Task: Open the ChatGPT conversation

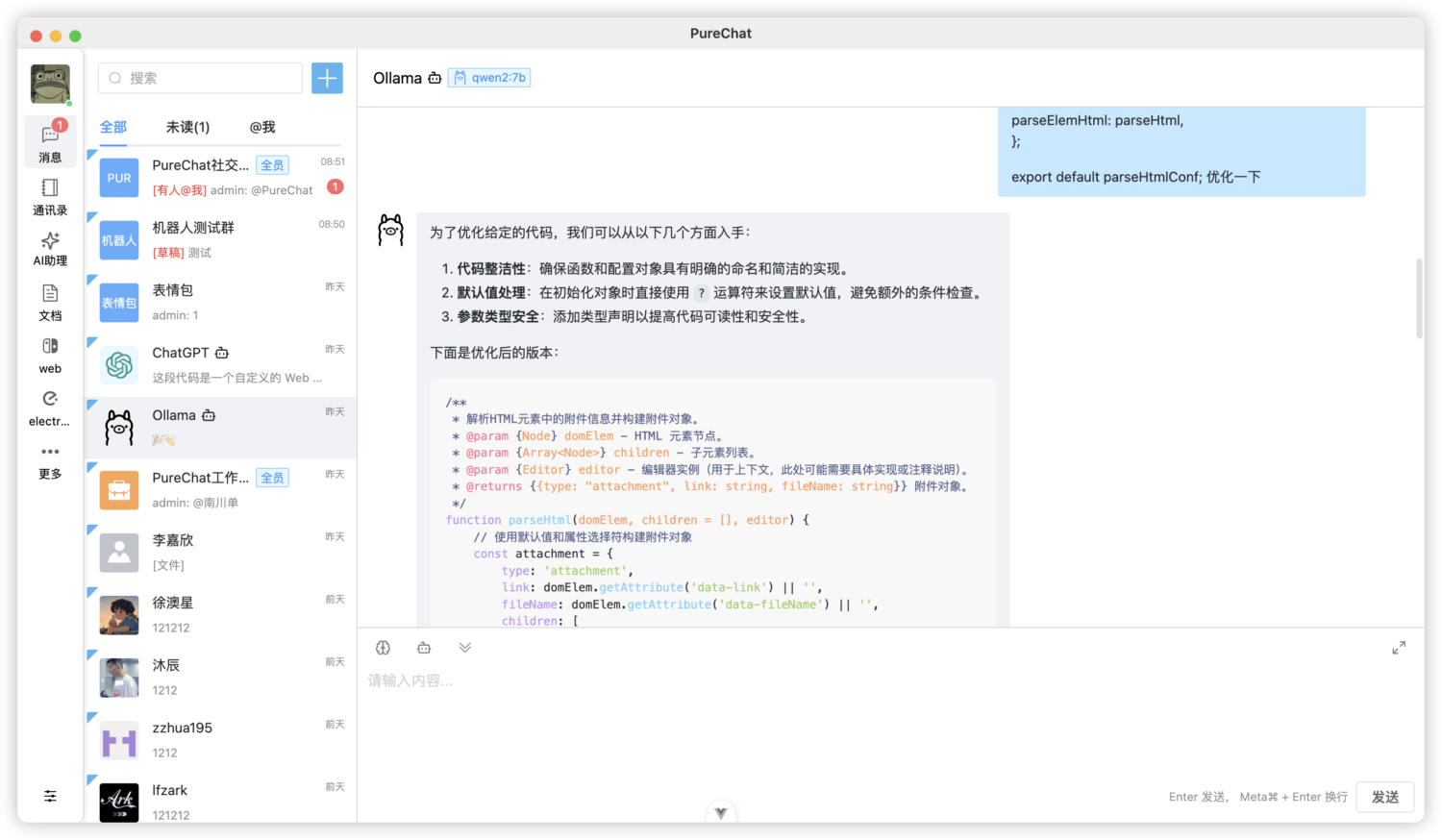Action: coord(221,365)
